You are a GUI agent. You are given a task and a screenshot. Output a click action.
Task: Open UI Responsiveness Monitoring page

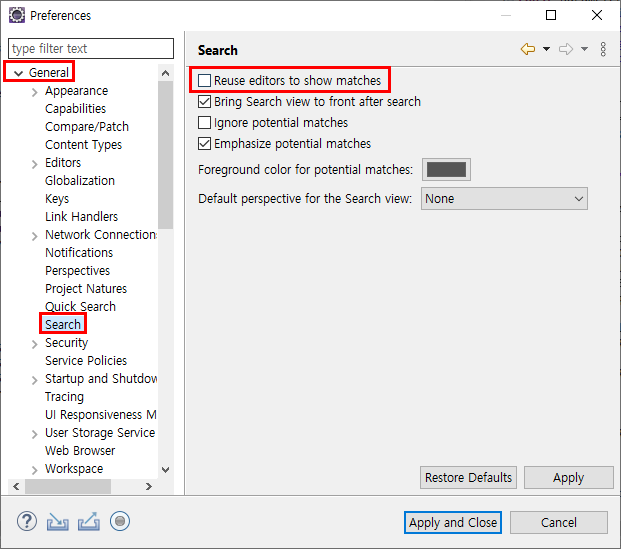click(x=101, y=415)
